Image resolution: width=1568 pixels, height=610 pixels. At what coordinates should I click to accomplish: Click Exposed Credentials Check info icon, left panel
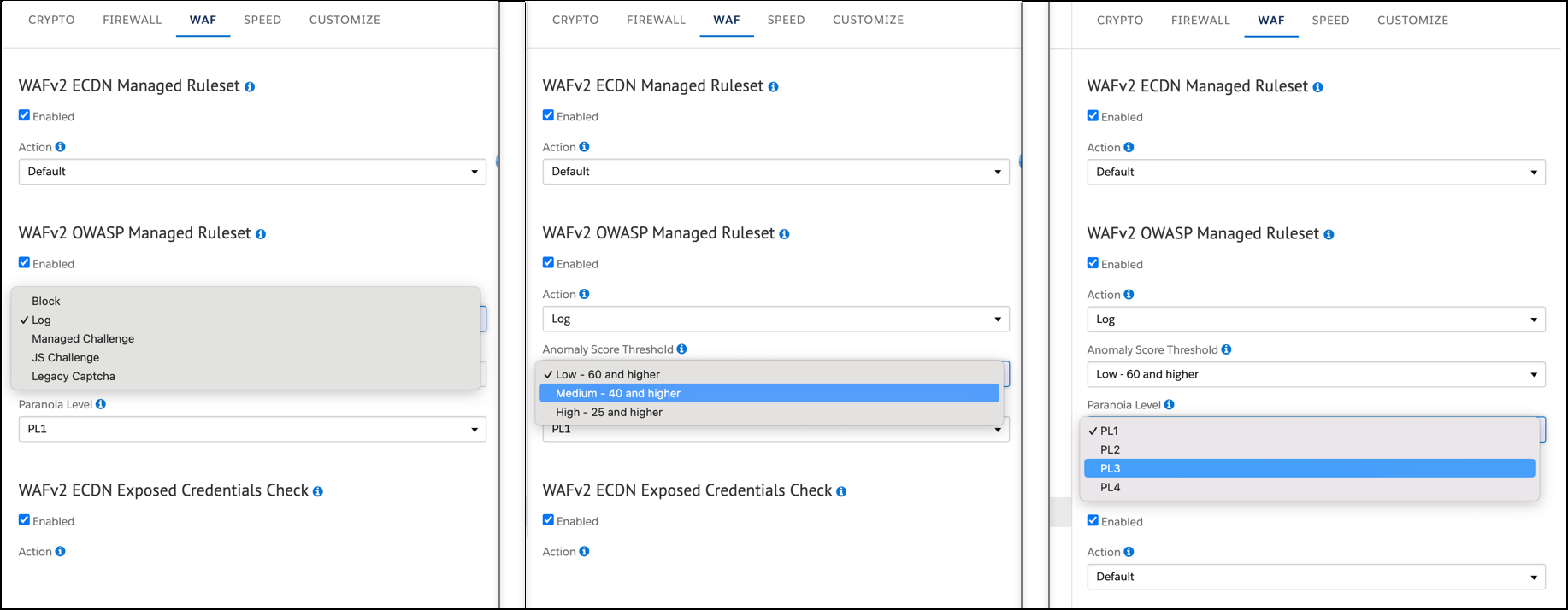point(318,491)
